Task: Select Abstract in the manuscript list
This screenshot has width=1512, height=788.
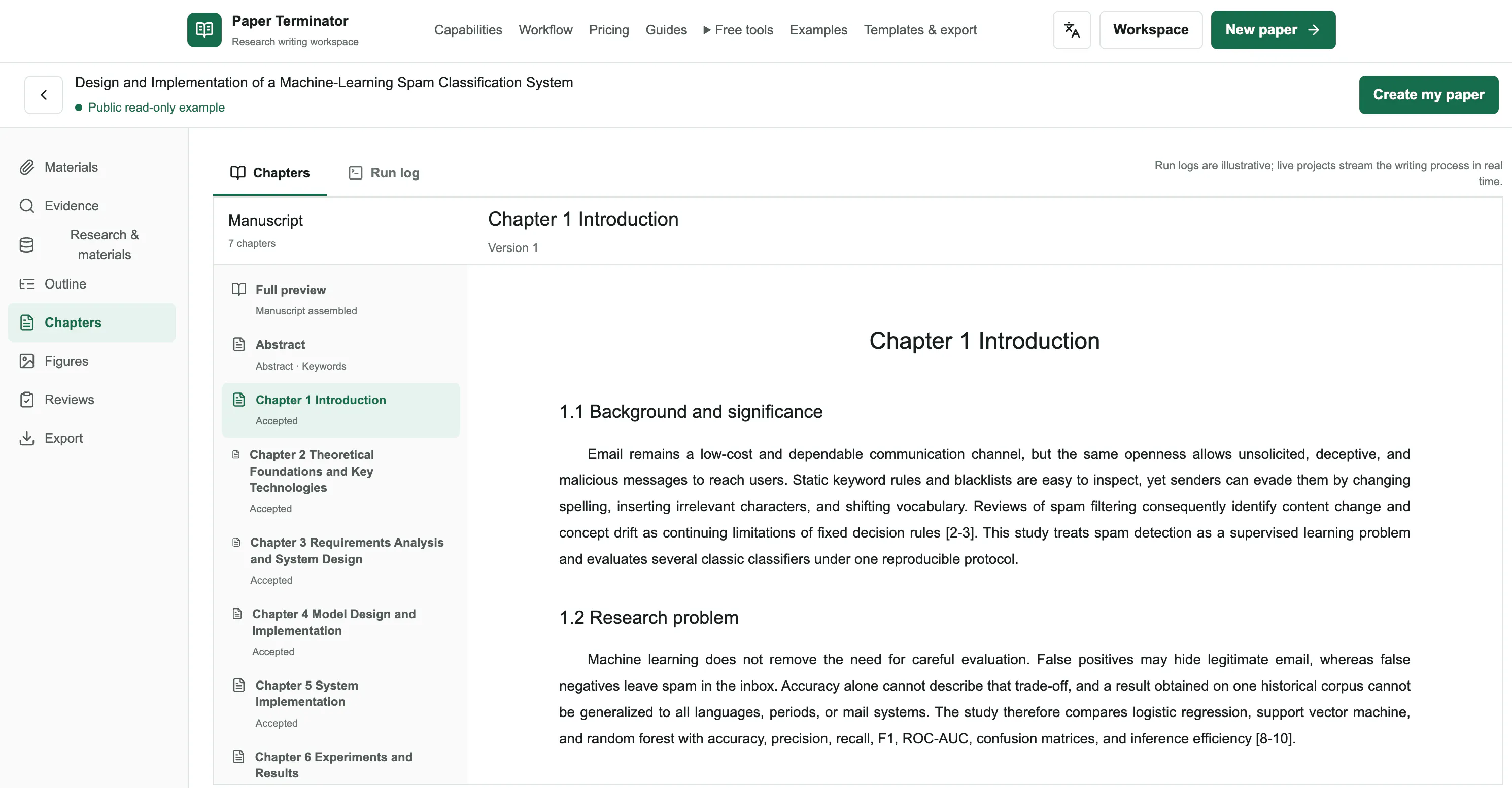Action: click(340, 355)
